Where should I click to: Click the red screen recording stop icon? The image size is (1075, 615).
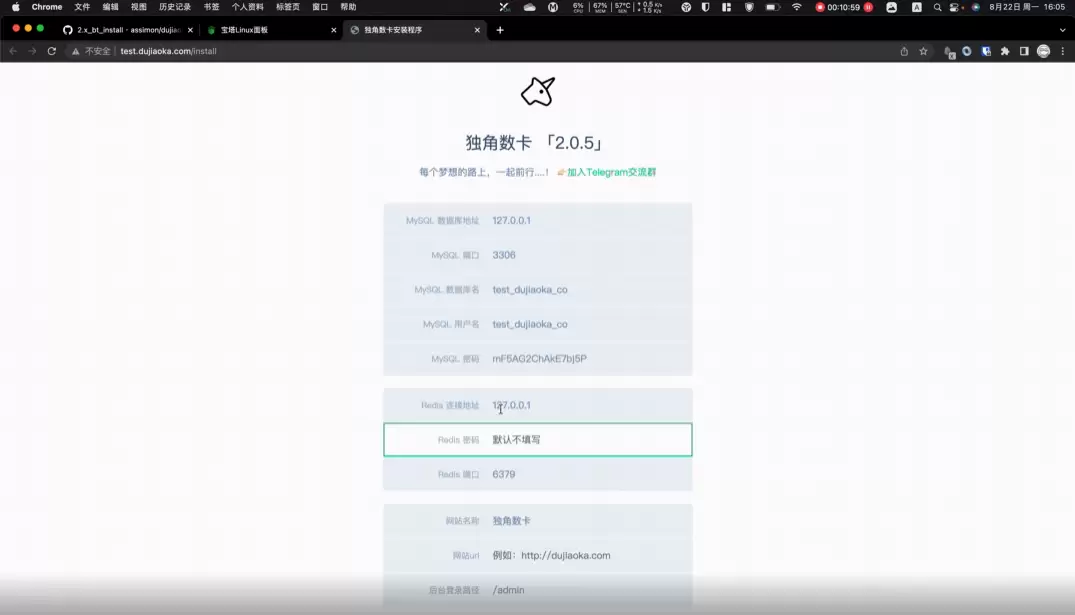coord(820,7)
